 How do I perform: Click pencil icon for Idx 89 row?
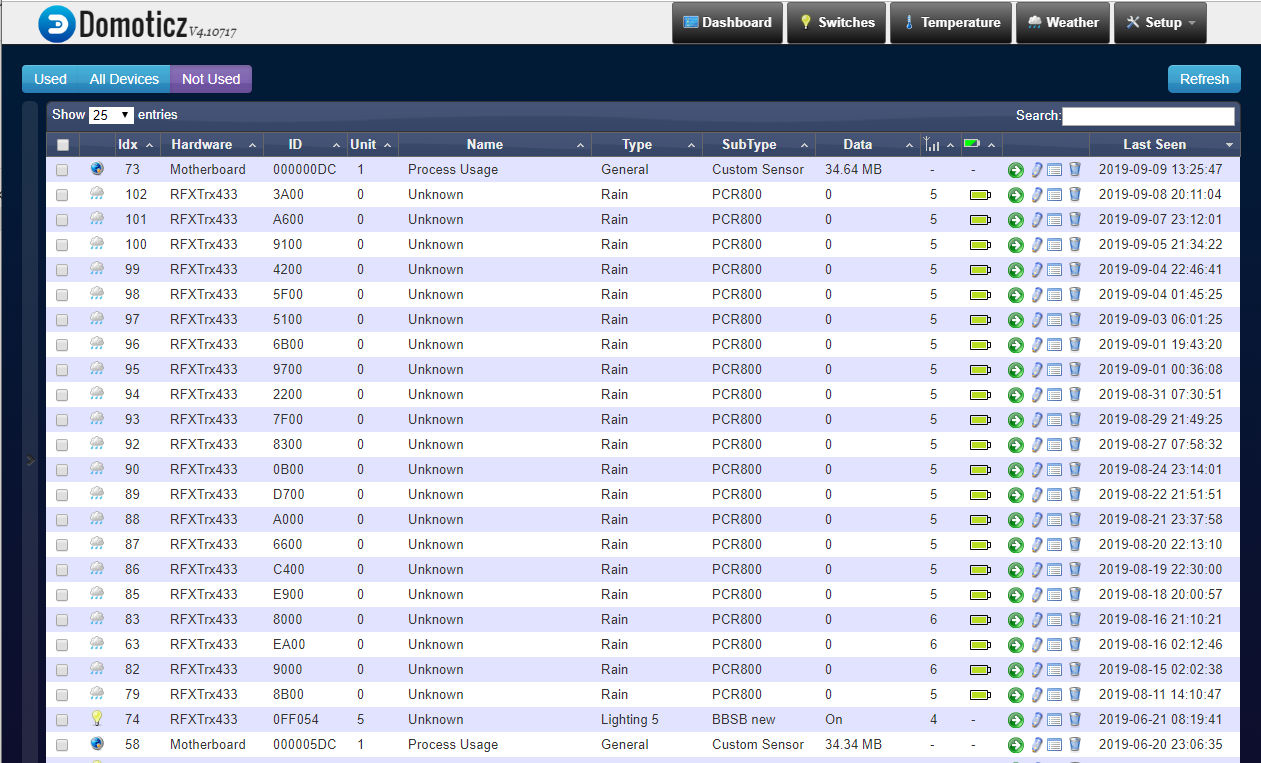[1037, 495]
